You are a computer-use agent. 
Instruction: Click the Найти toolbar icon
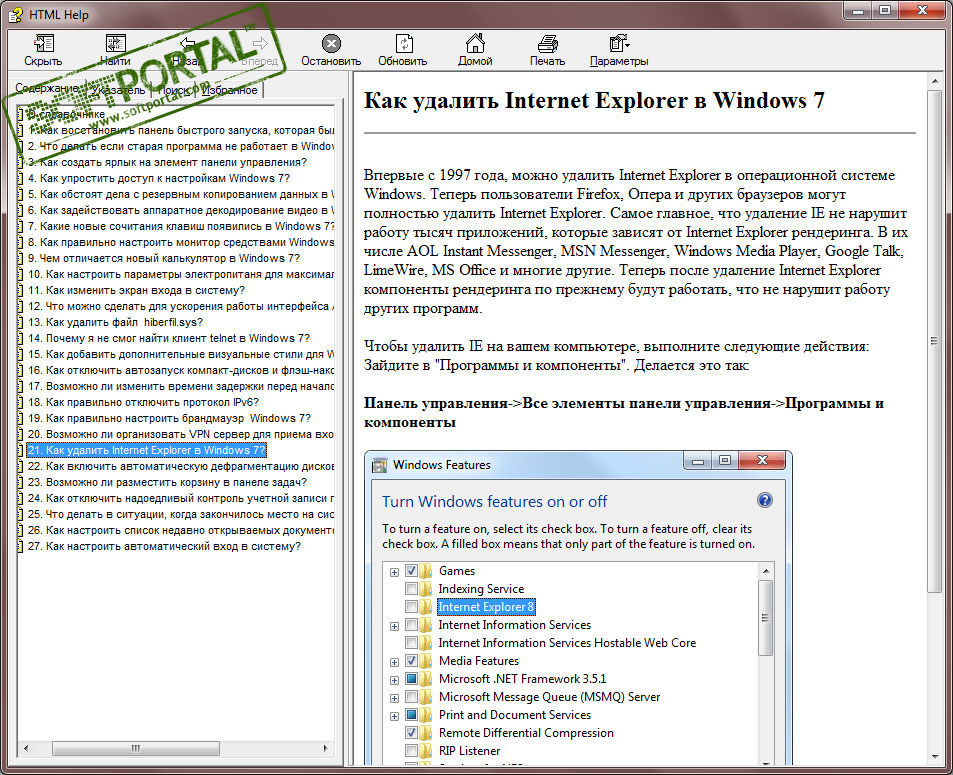(115, 44)
